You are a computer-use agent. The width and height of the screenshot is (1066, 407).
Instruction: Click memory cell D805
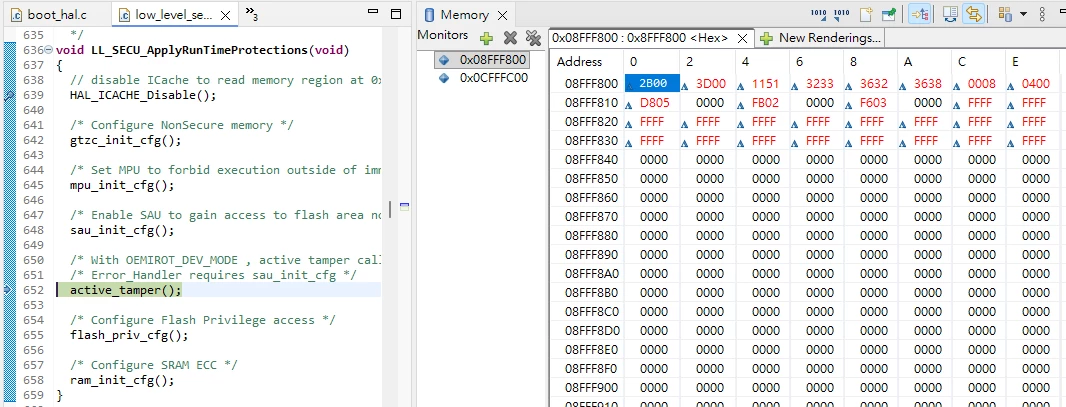(652, 103)
